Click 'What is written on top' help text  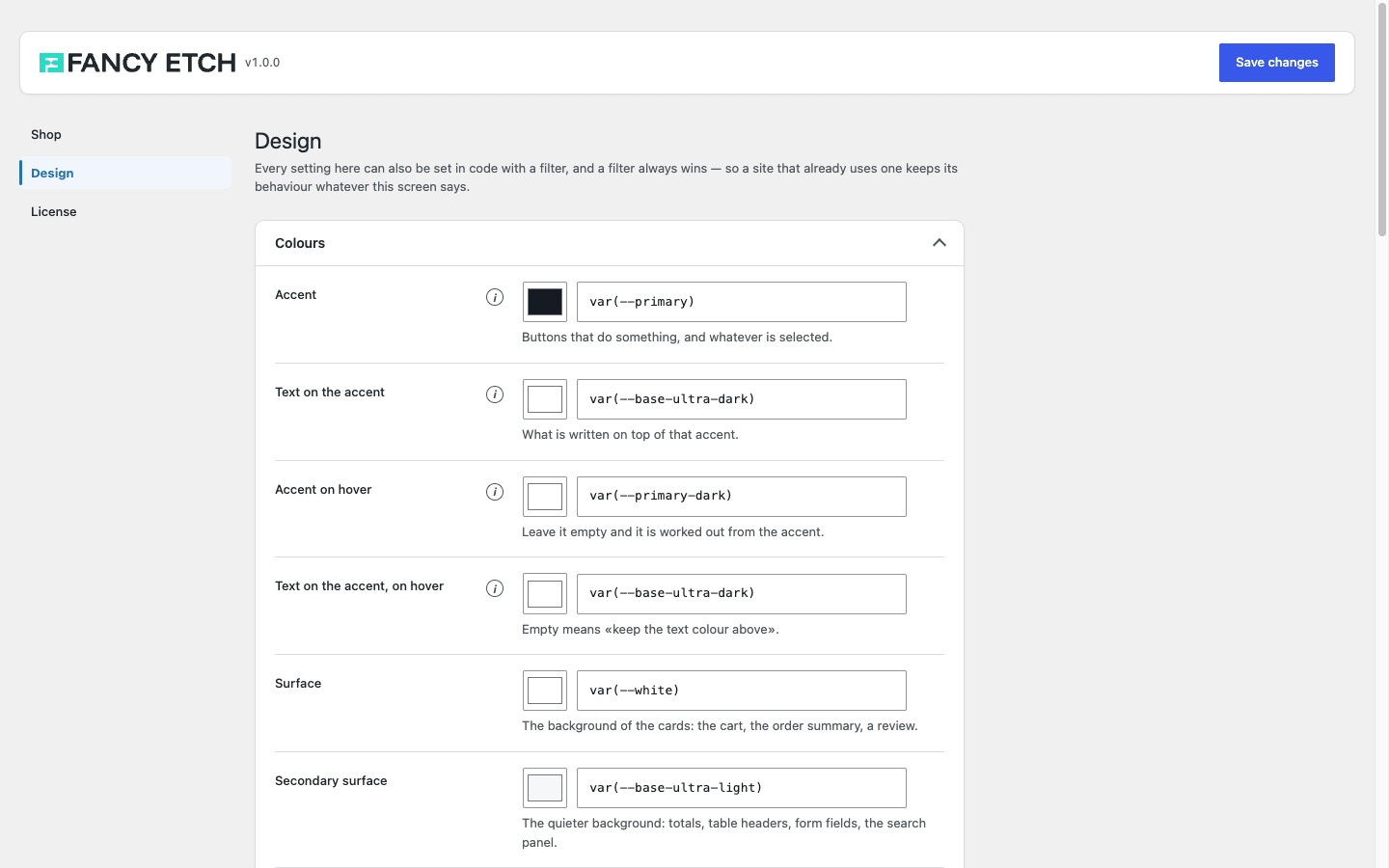[x=630, y=435]
